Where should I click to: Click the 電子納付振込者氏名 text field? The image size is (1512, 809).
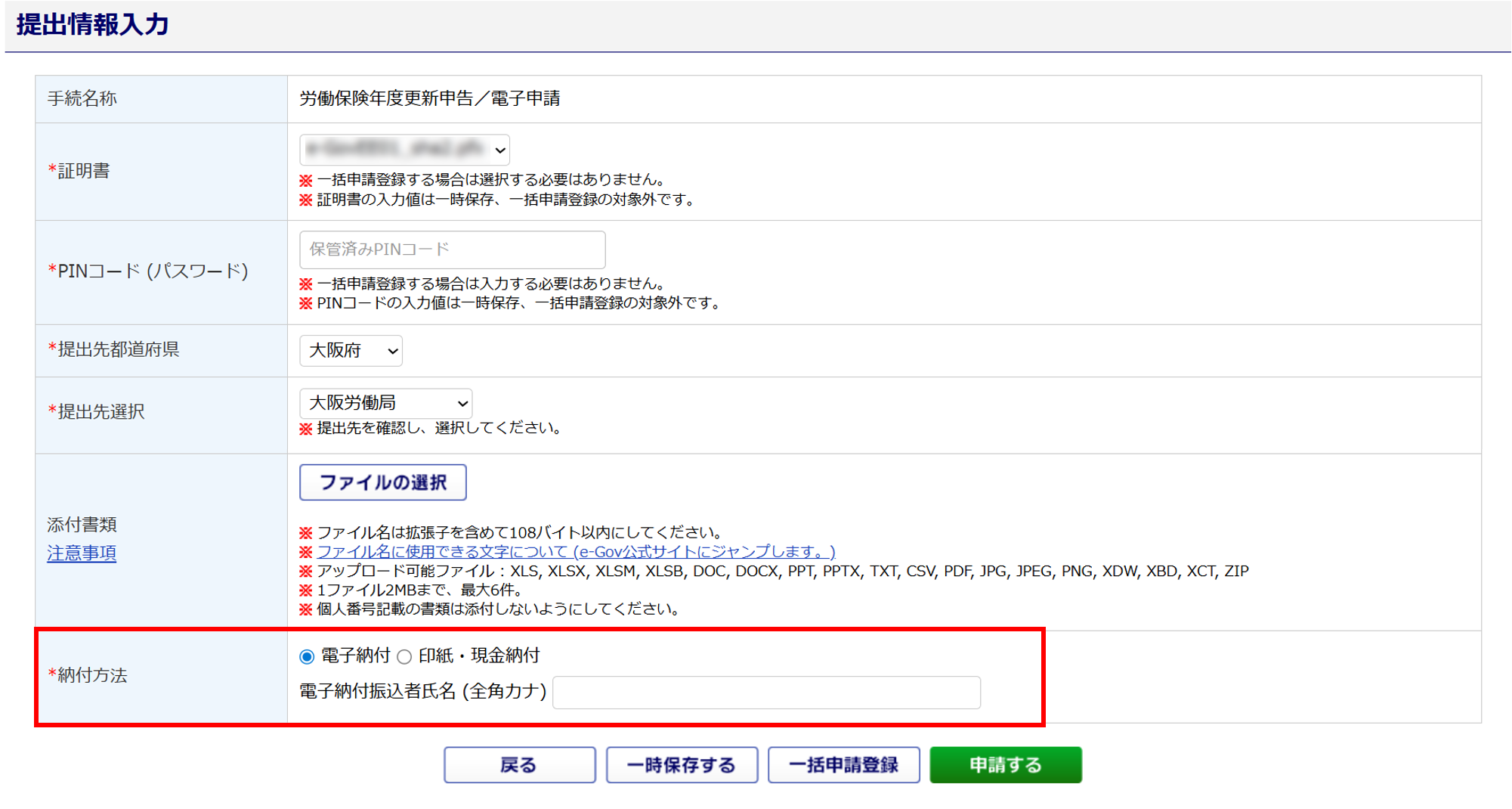[766, 692]
